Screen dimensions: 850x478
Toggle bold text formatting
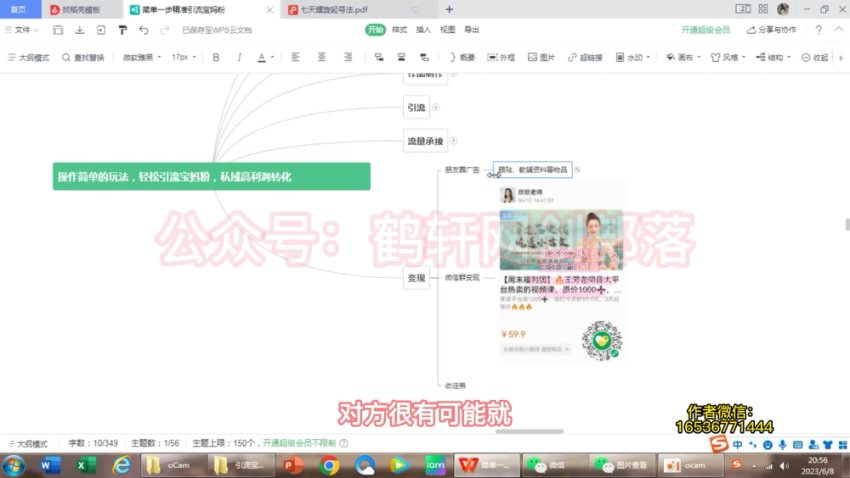tap(215, 58)
